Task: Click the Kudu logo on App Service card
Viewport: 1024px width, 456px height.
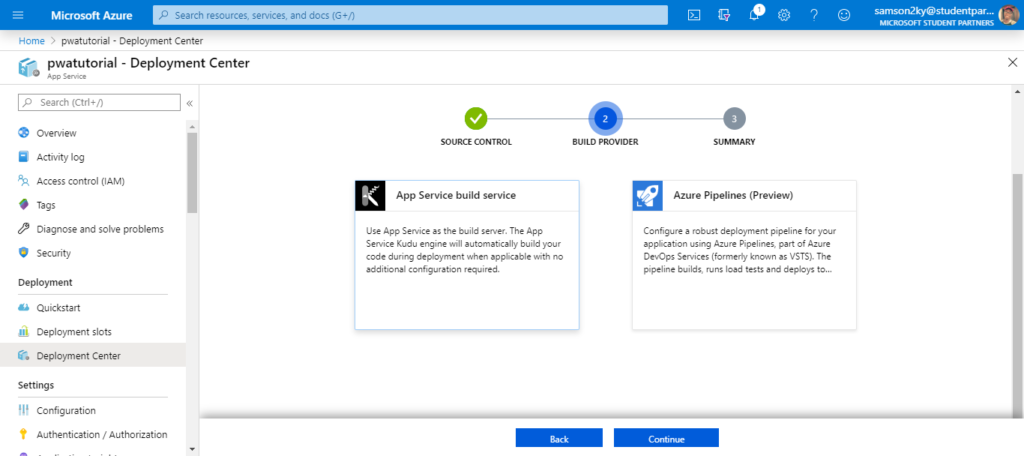Action: 370,195
